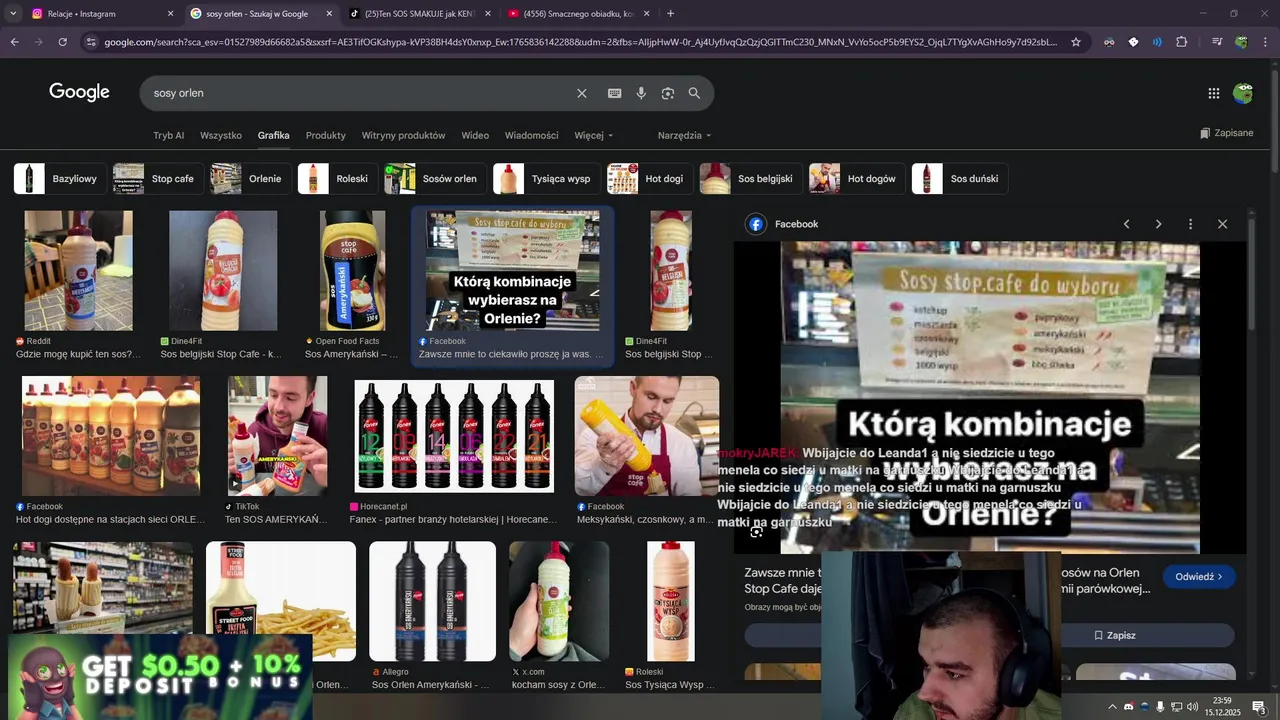Show the previous image in preview panel
Screen dimensions: 1280x720
[x=1126, y=224]
